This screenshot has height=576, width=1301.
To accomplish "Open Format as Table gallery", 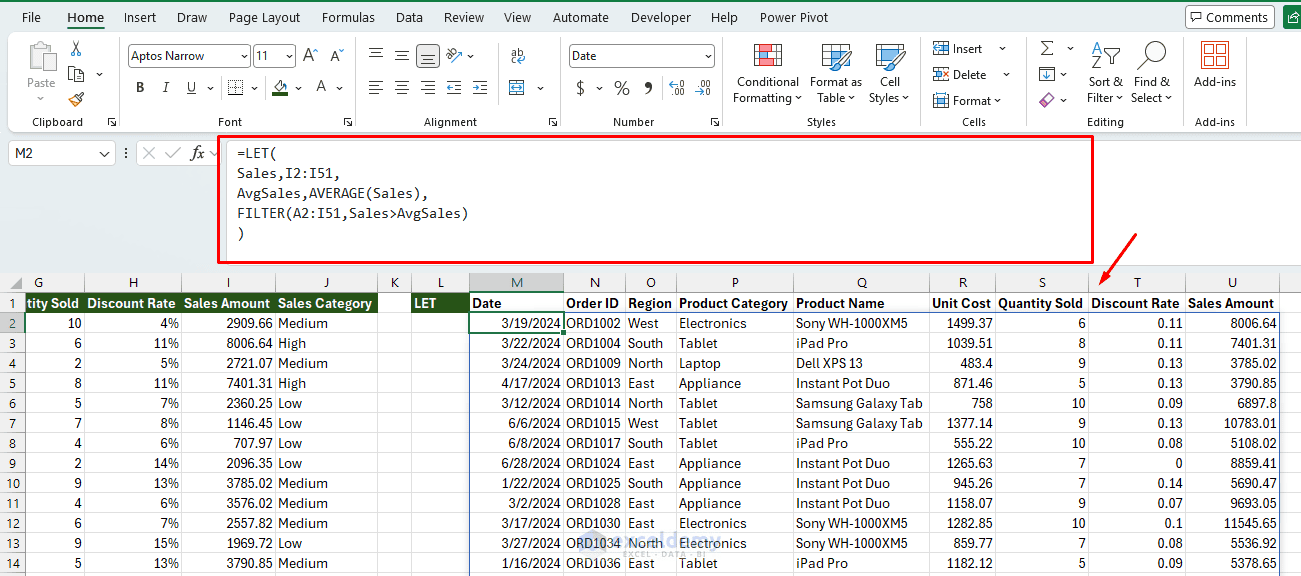I will pos(836,74).
